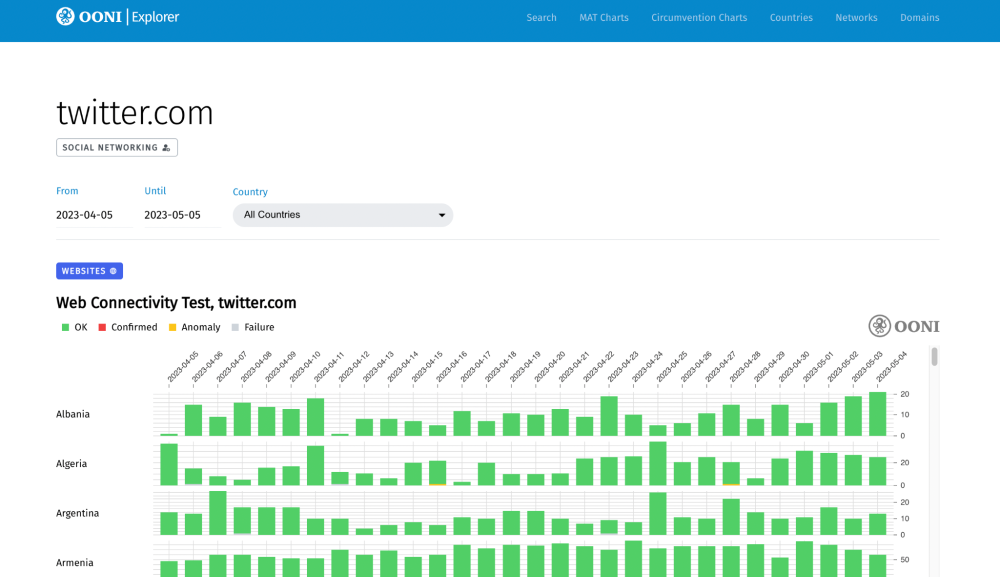The image size is (1000, 577).
Task: Click the green OK legend swatch
Action: 65,327
